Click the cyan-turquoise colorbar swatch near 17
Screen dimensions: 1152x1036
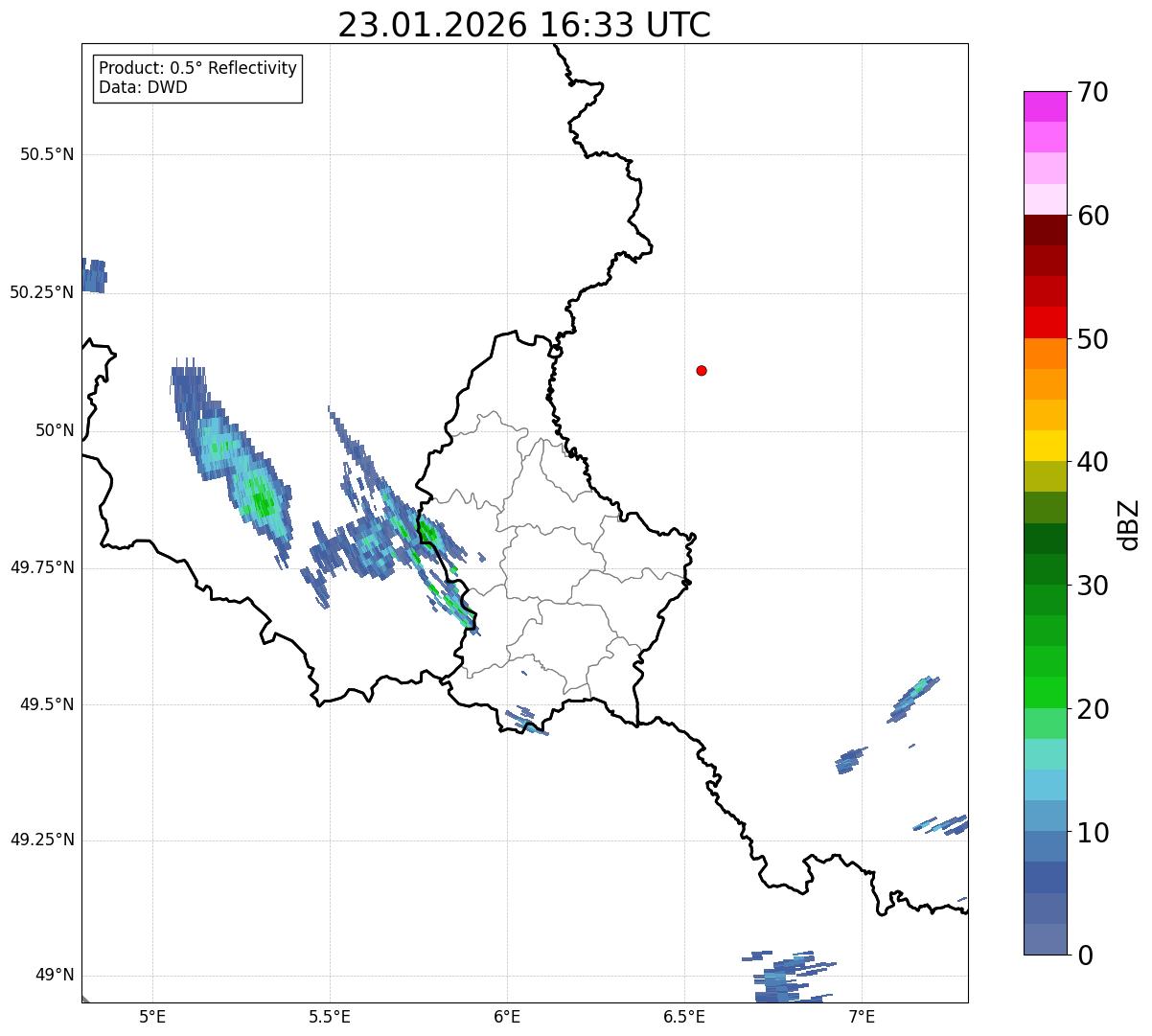click(x=1046, y=754)
